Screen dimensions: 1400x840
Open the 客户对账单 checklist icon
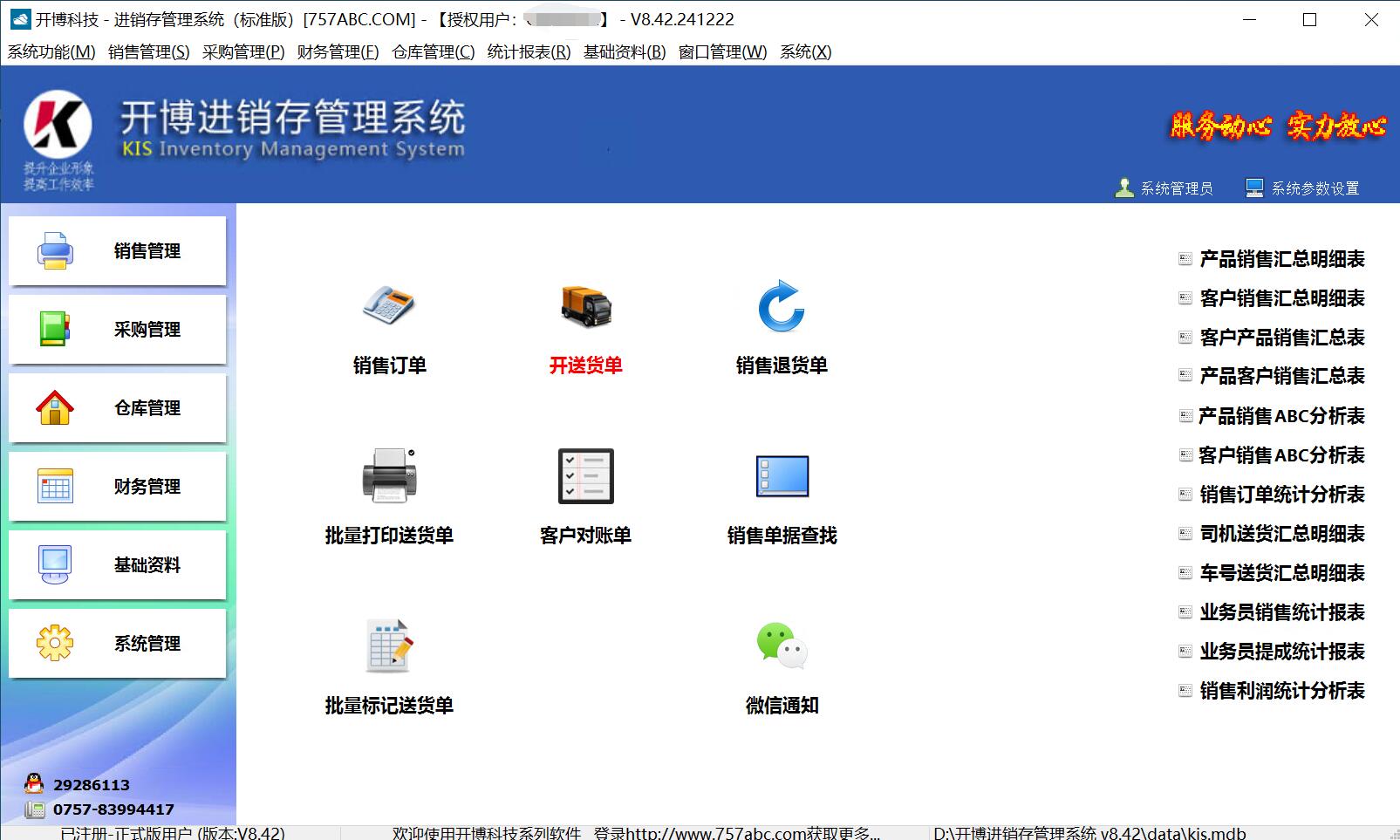click(586, 475)
